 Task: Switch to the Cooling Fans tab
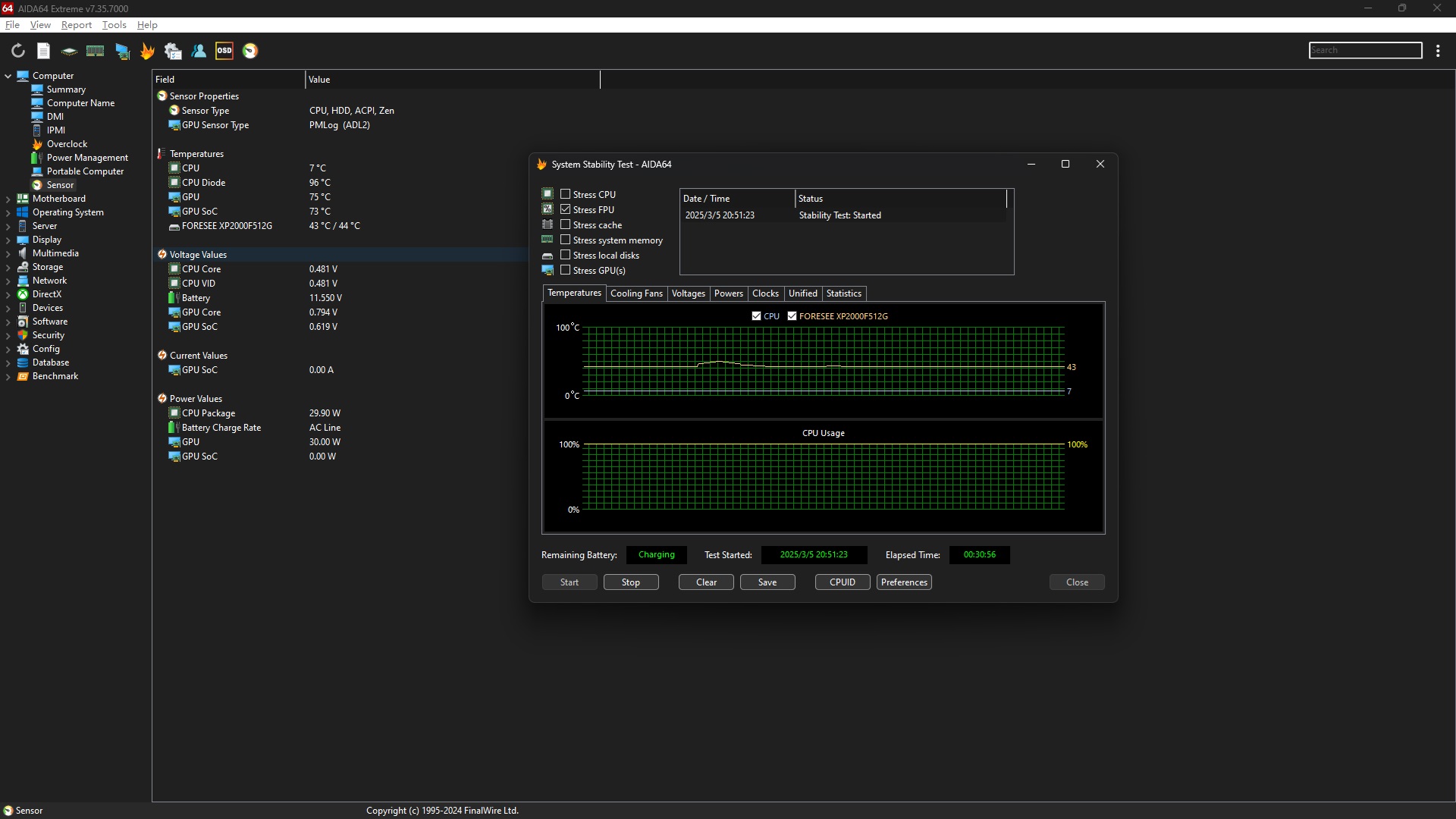point(636,293)
